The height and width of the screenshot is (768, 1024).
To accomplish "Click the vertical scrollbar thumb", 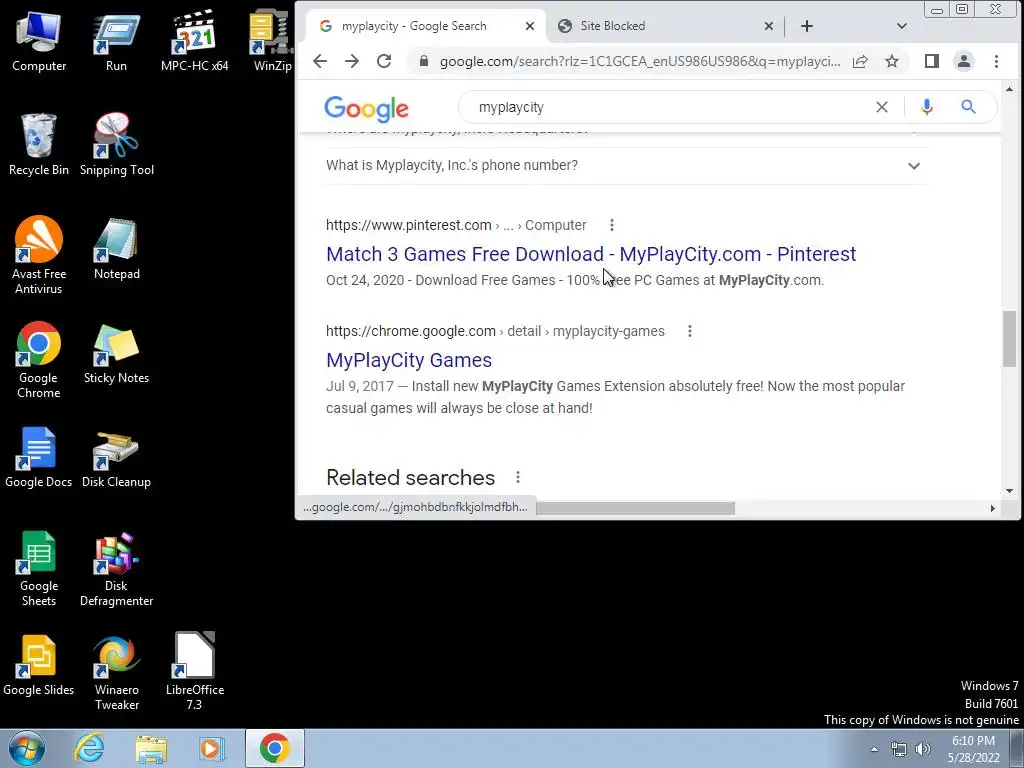I will (1009, 340).
